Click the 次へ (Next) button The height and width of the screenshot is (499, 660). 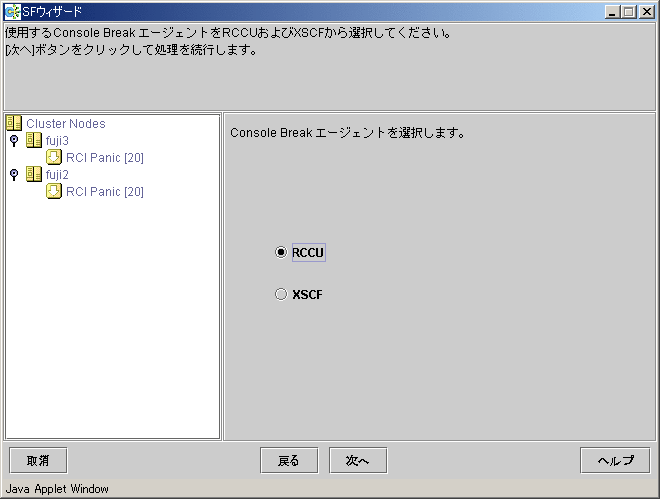pyautogui.click(x=358, y=460)
